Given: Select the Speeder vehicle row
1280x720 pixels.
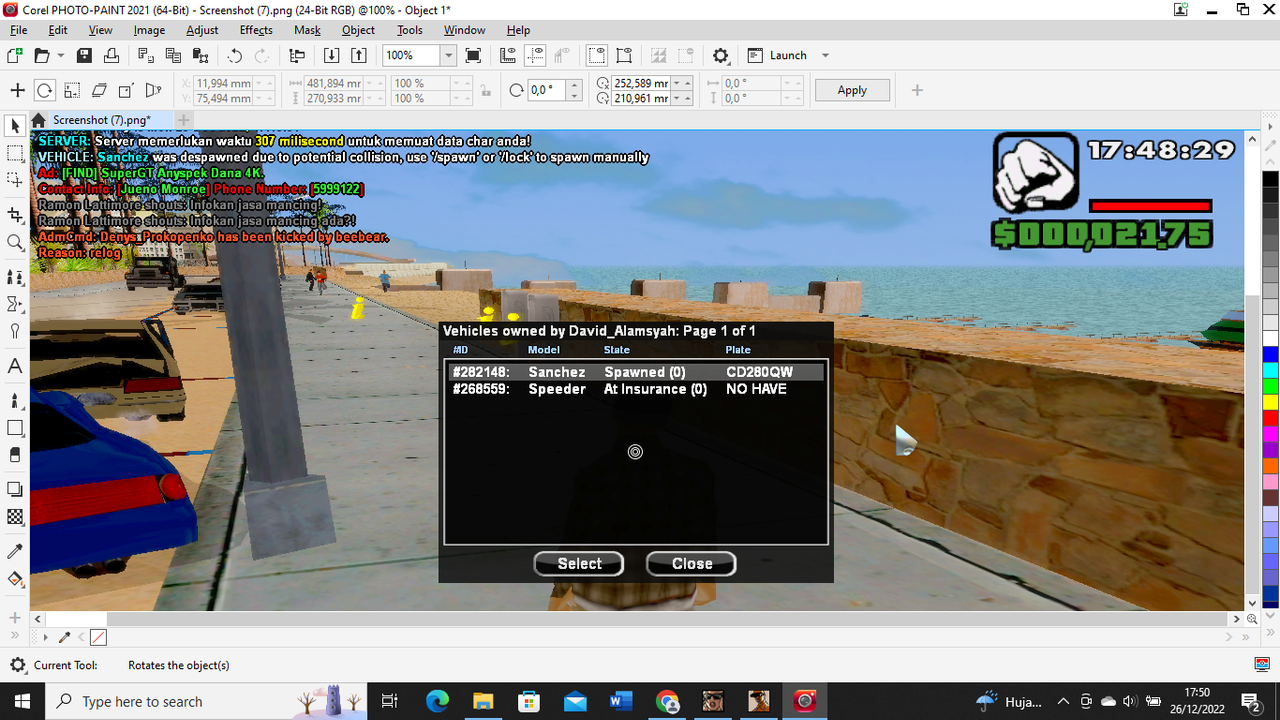Looking at the screenshot, I should 635,389.
